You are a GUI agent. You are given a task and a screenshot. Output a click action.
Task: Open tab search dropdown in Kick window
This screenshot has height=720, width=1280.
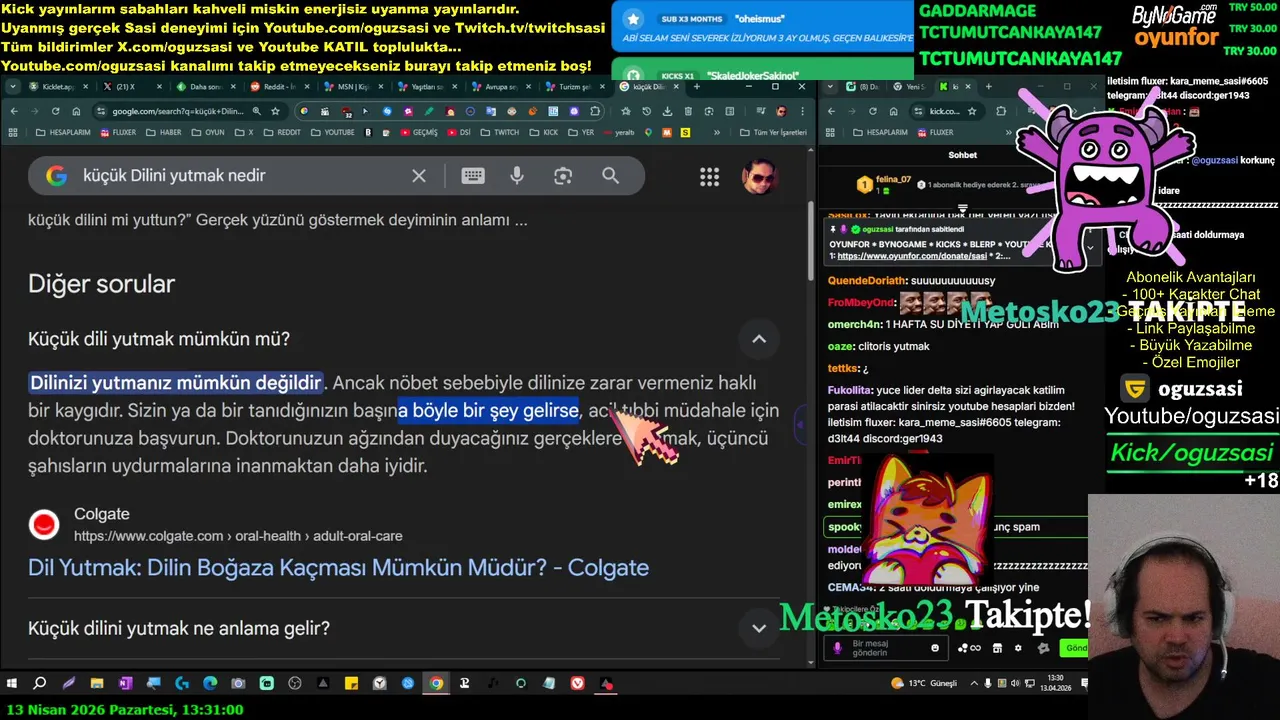click(830, 87)
